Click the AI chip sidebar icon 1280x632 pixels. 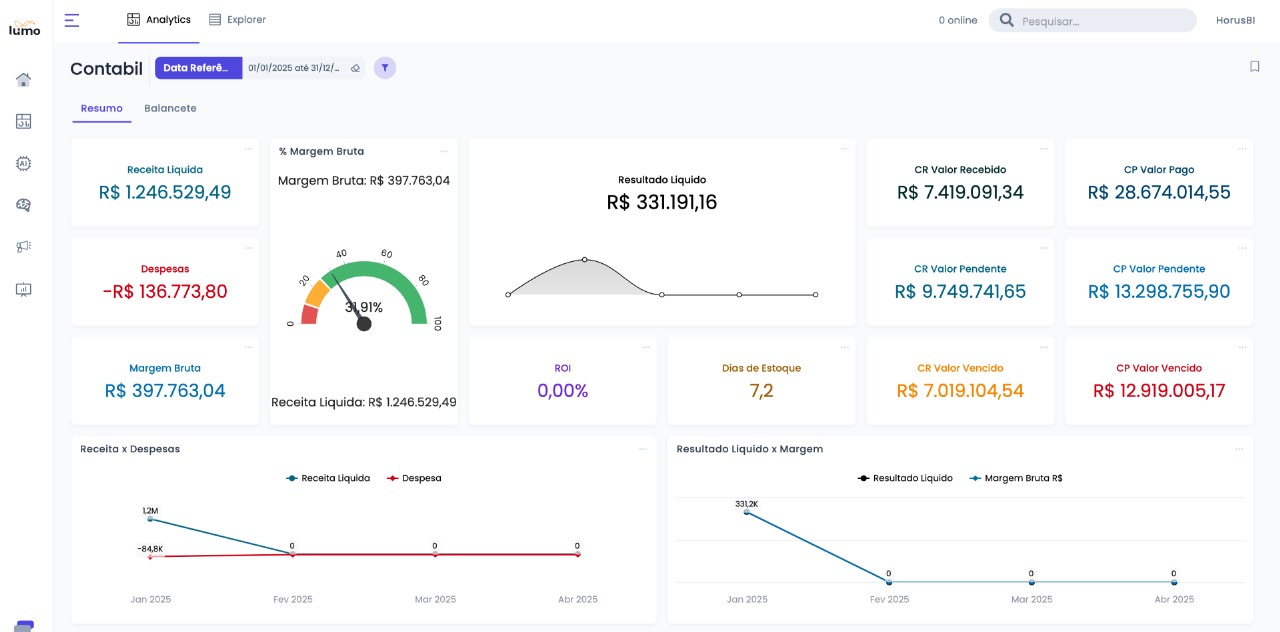click(24, 163)
